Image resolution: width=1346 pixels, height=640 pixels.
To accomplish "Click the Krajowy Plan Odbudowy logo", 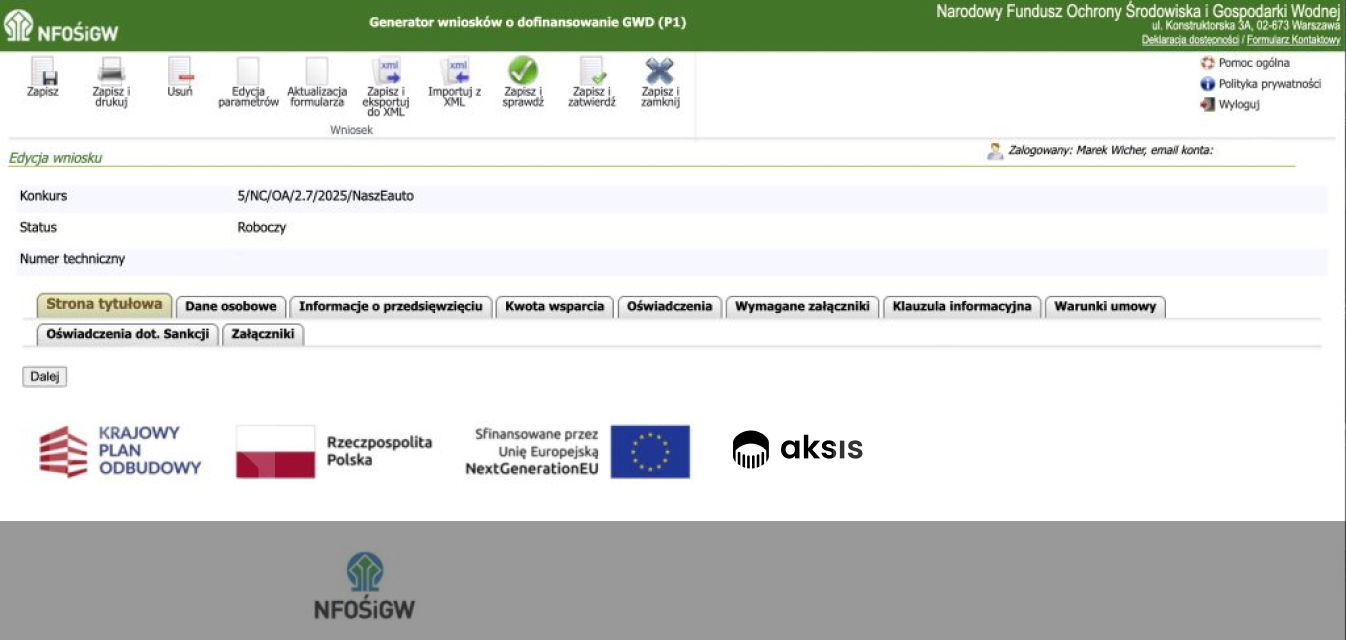I will 120,451.
